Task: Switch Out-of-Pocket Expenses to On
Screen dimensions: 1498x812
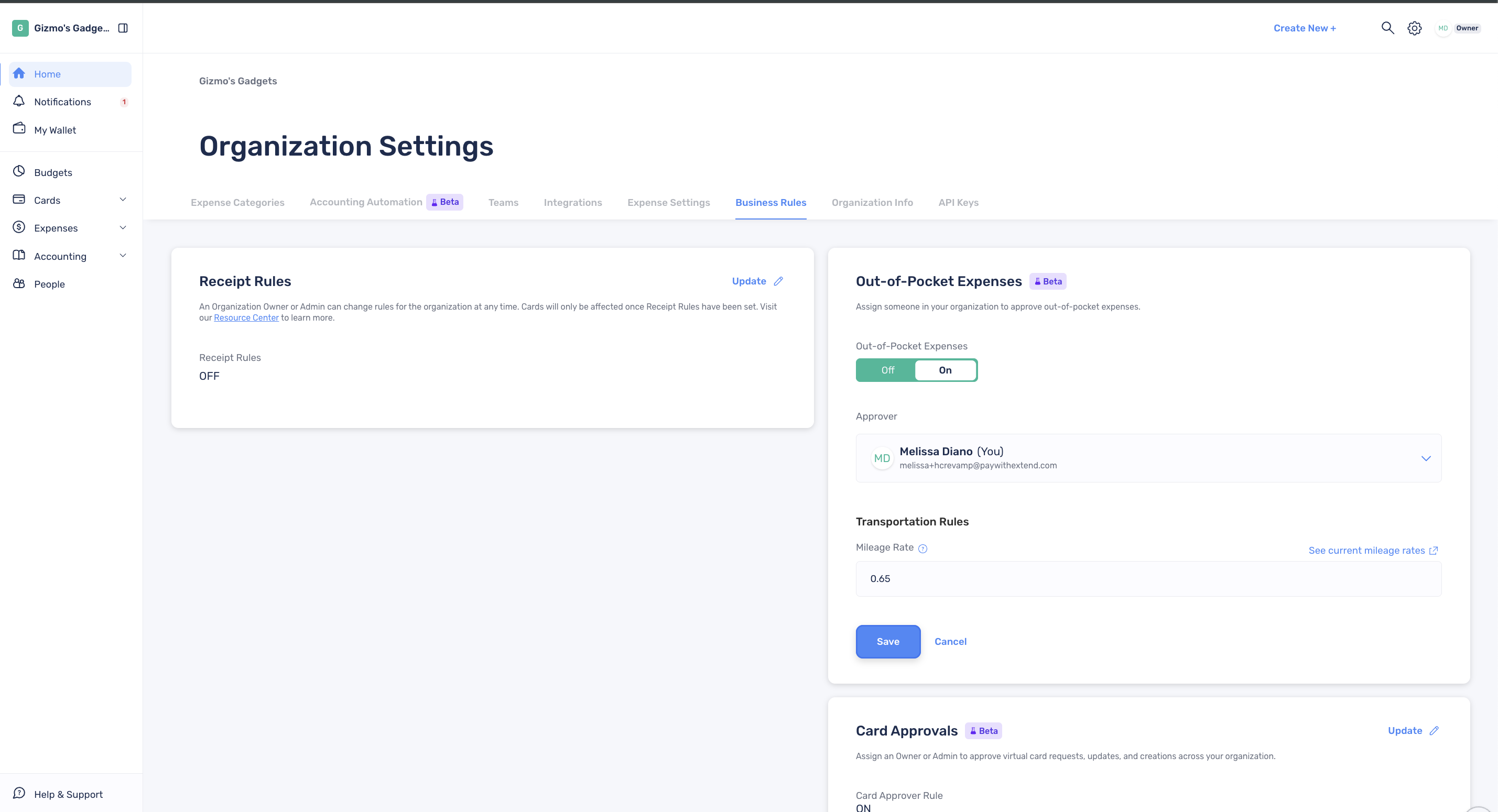Action: [x=945, y=370]
